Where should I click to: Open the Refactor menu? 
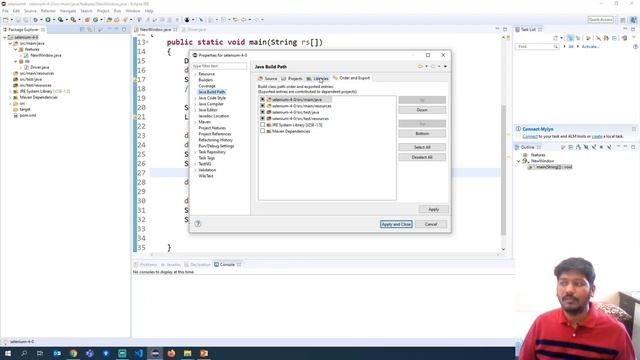[48, 11]
